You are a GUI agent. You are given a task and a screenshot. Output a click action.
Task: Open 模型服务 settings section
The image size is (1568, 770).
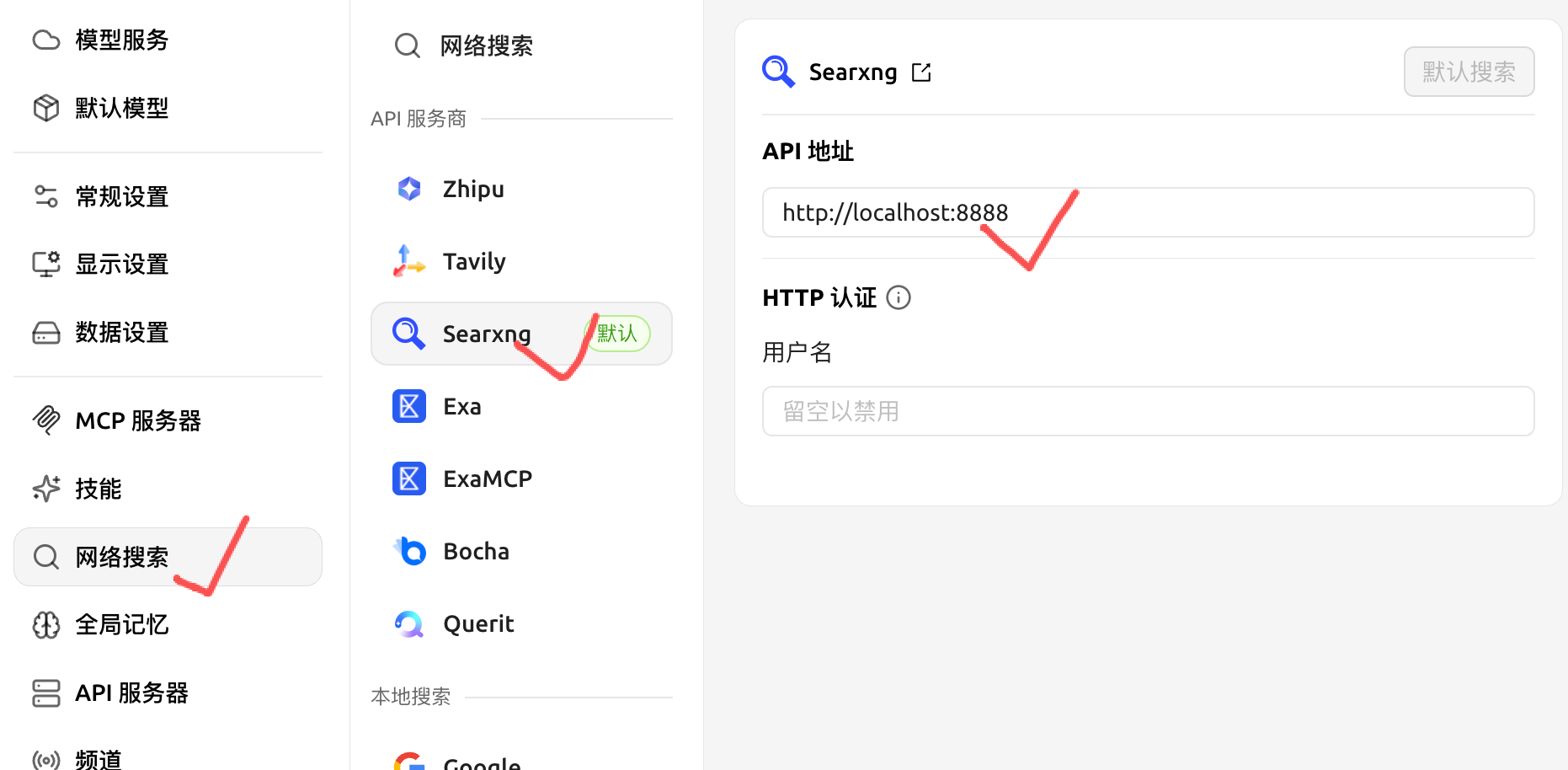click(168, 40)
